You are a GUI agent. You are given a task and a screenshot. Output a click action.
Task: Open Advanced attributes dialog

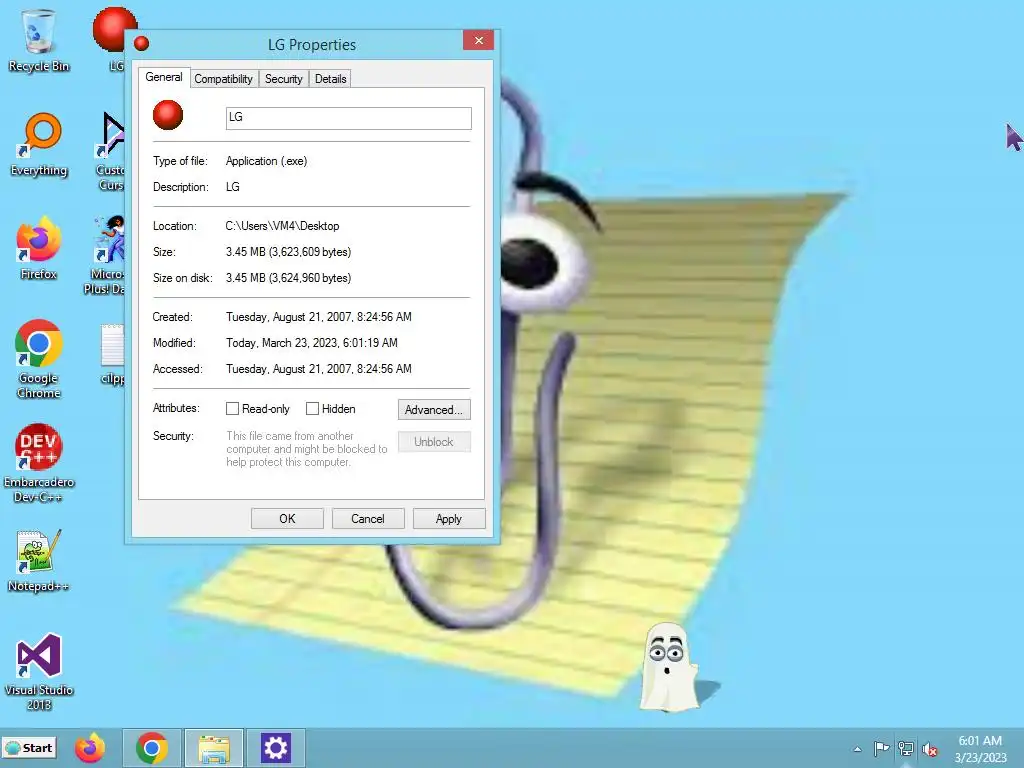tap(434, 409)
